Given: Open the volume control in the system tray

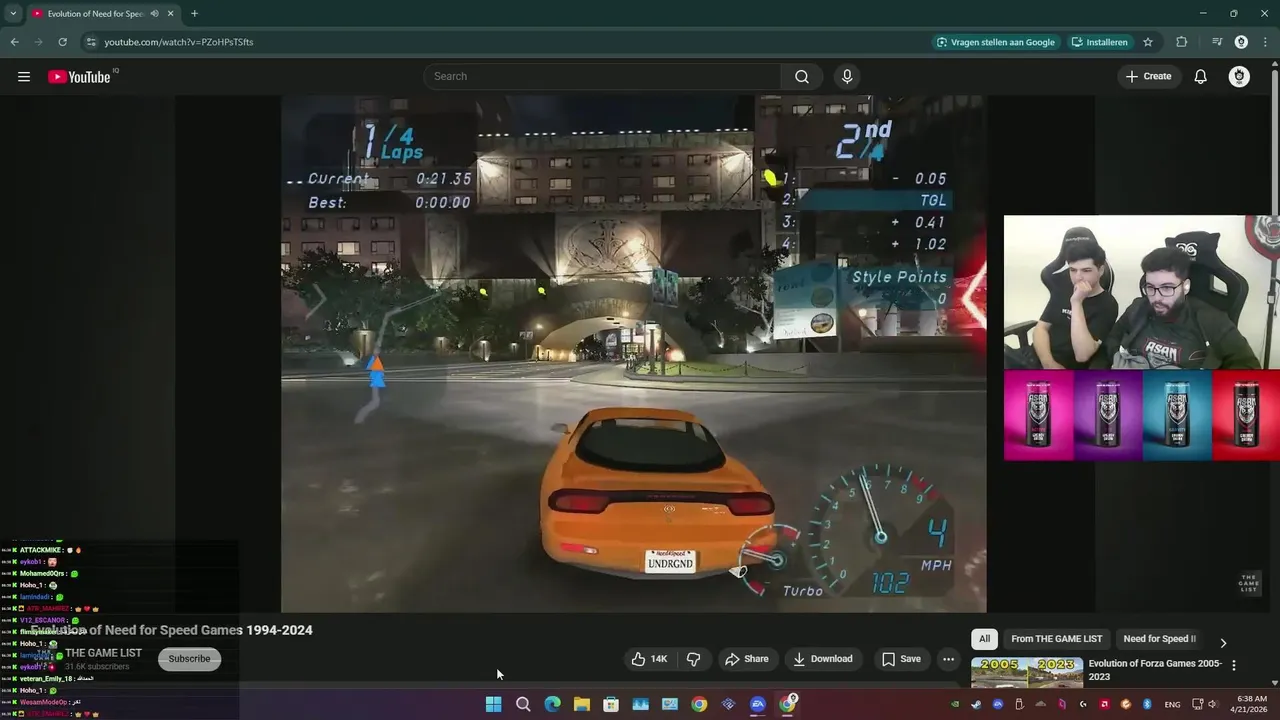Looking at the screenshot, I should tap(1211, 704).
